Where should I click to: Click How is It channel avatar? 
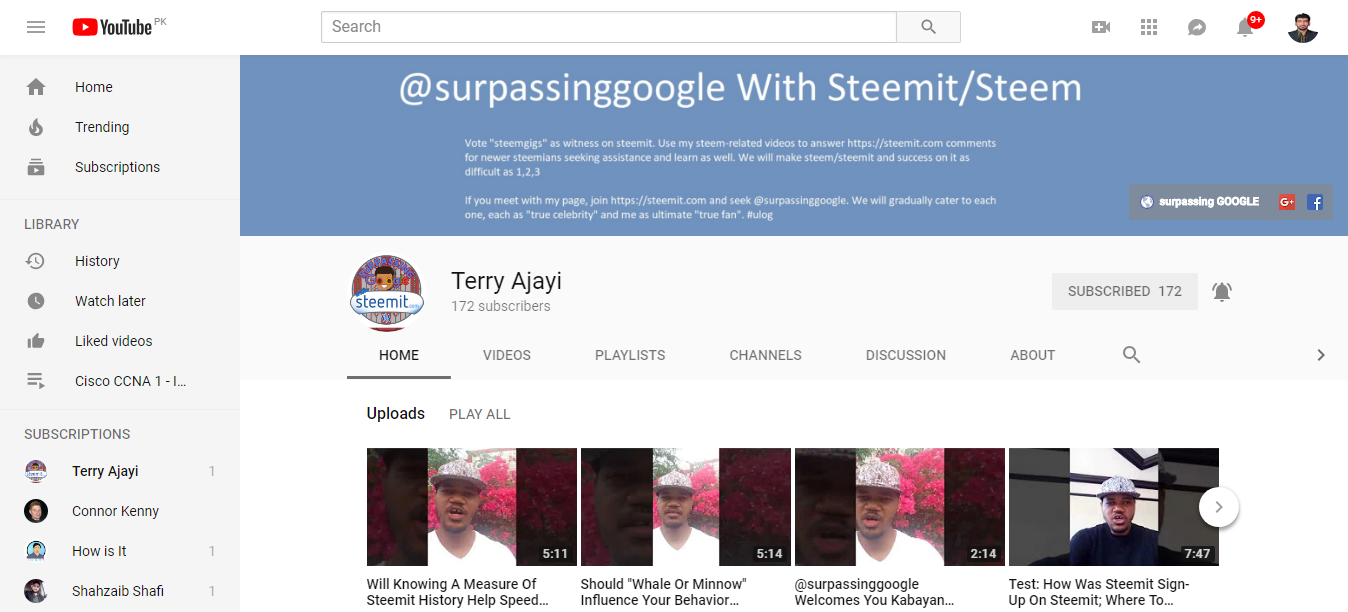pos(36,551)
